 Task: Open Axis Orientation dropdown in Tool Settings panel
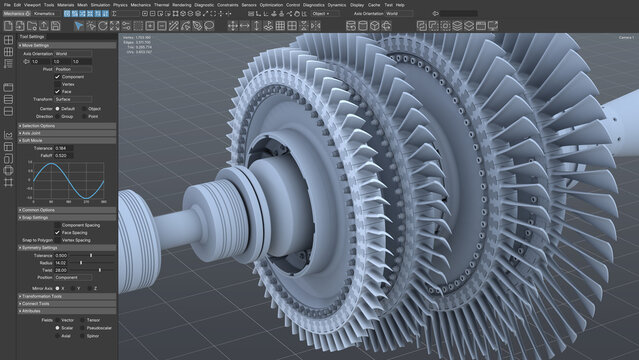(x=73, y=53)
